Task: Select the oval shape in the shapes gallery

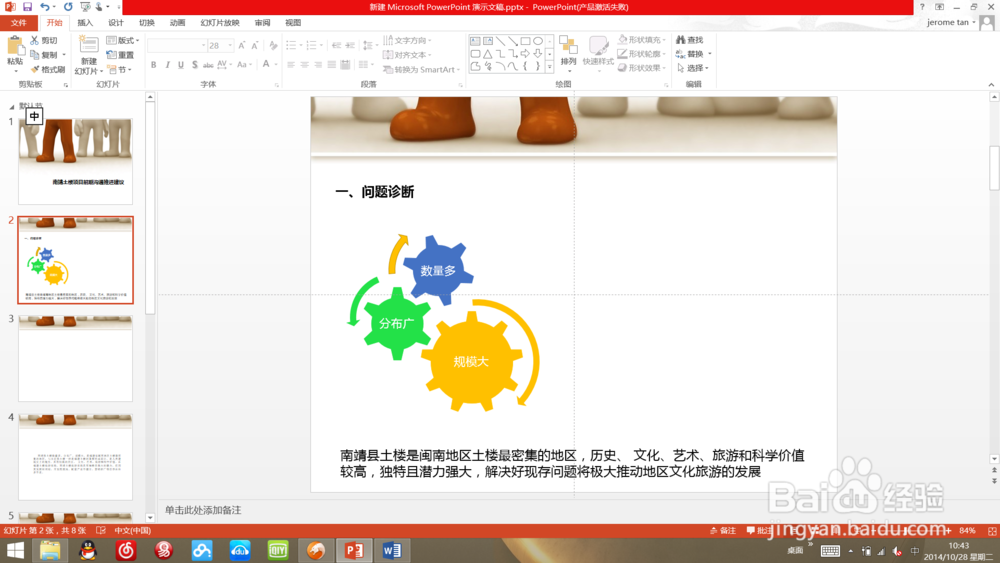Action: click(538, 41)
